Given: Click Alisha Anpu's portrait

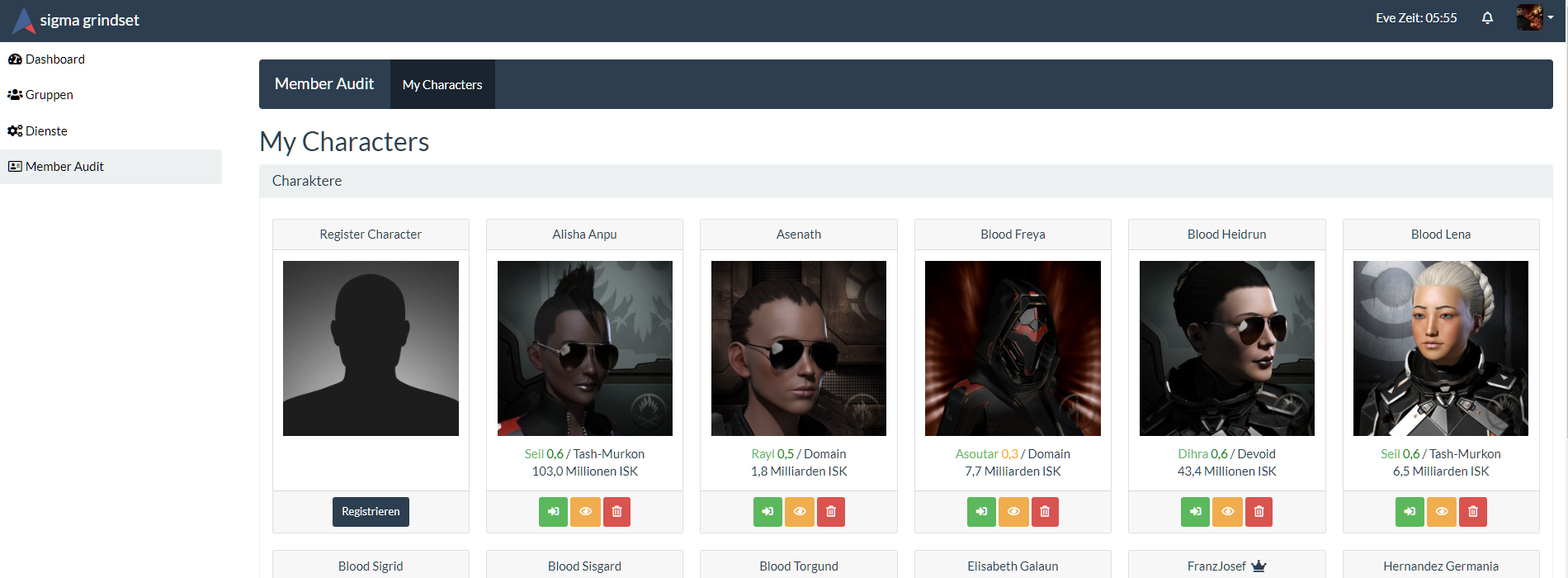Looking at the screenshot, I should pyautogui.click(x=585, y=348).
